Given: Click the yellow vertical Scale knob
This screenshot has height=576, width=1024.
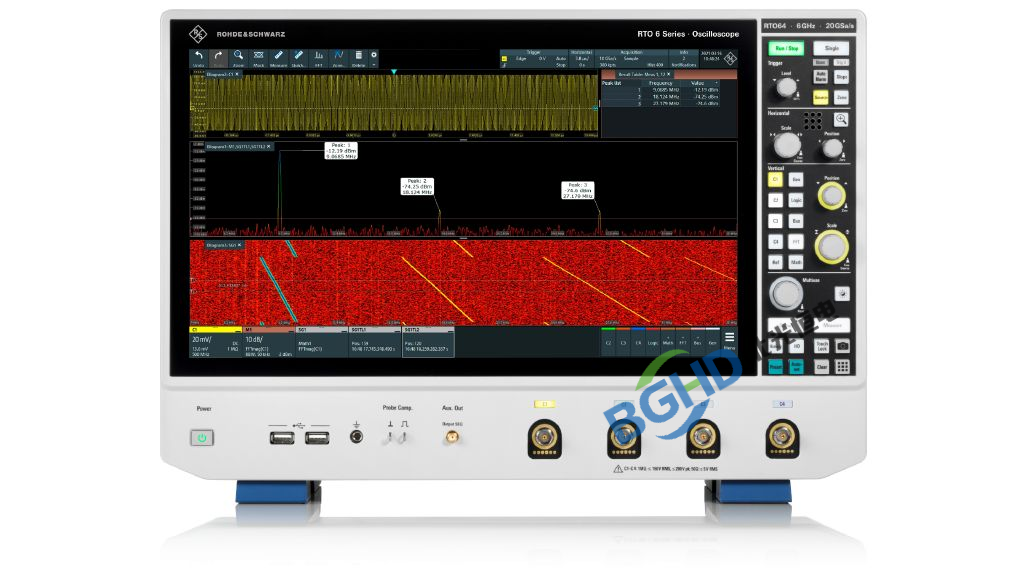Looking at the screenshot, I should tap(831, 247).
